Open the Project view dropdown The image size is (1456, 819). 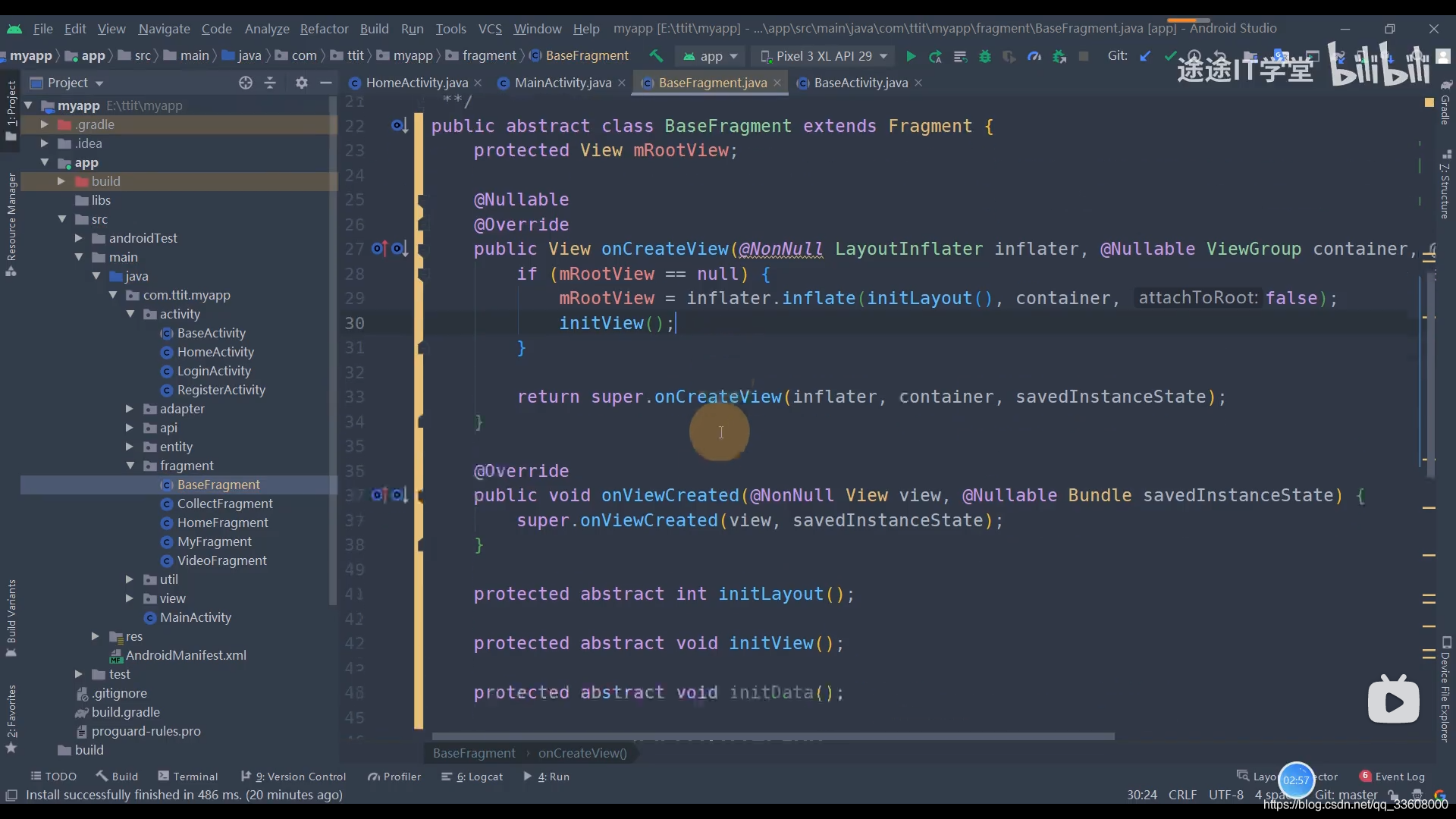[67, 83]
